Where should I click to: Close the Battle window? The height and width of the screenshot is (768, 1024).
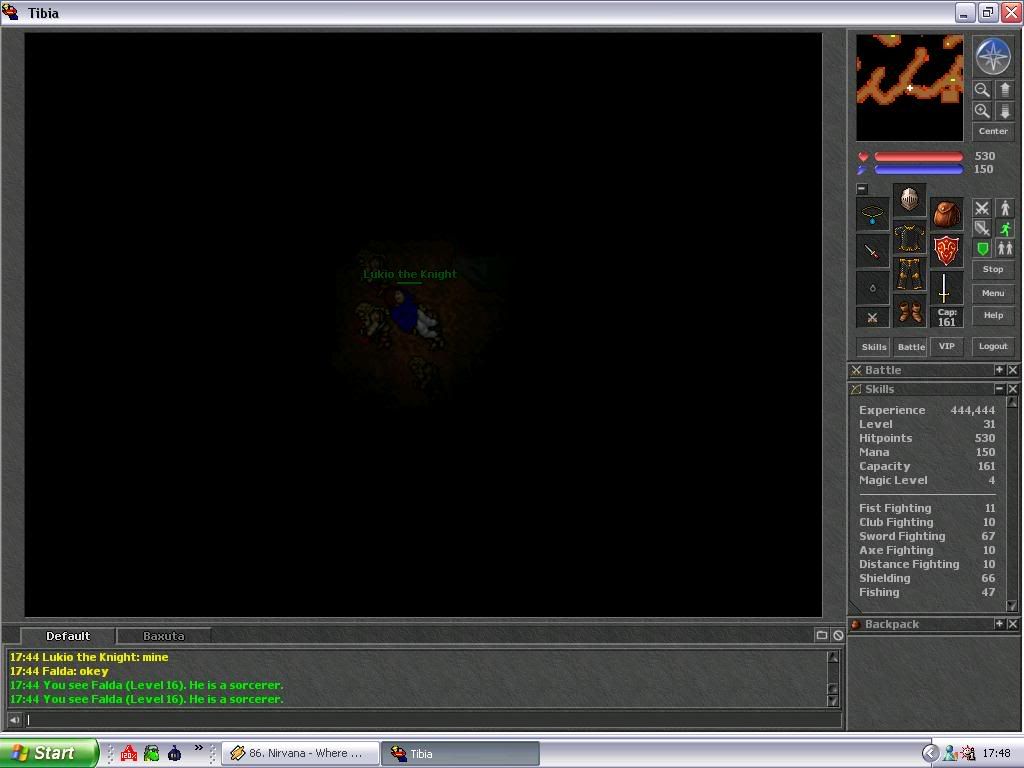tap(1012, 370)
